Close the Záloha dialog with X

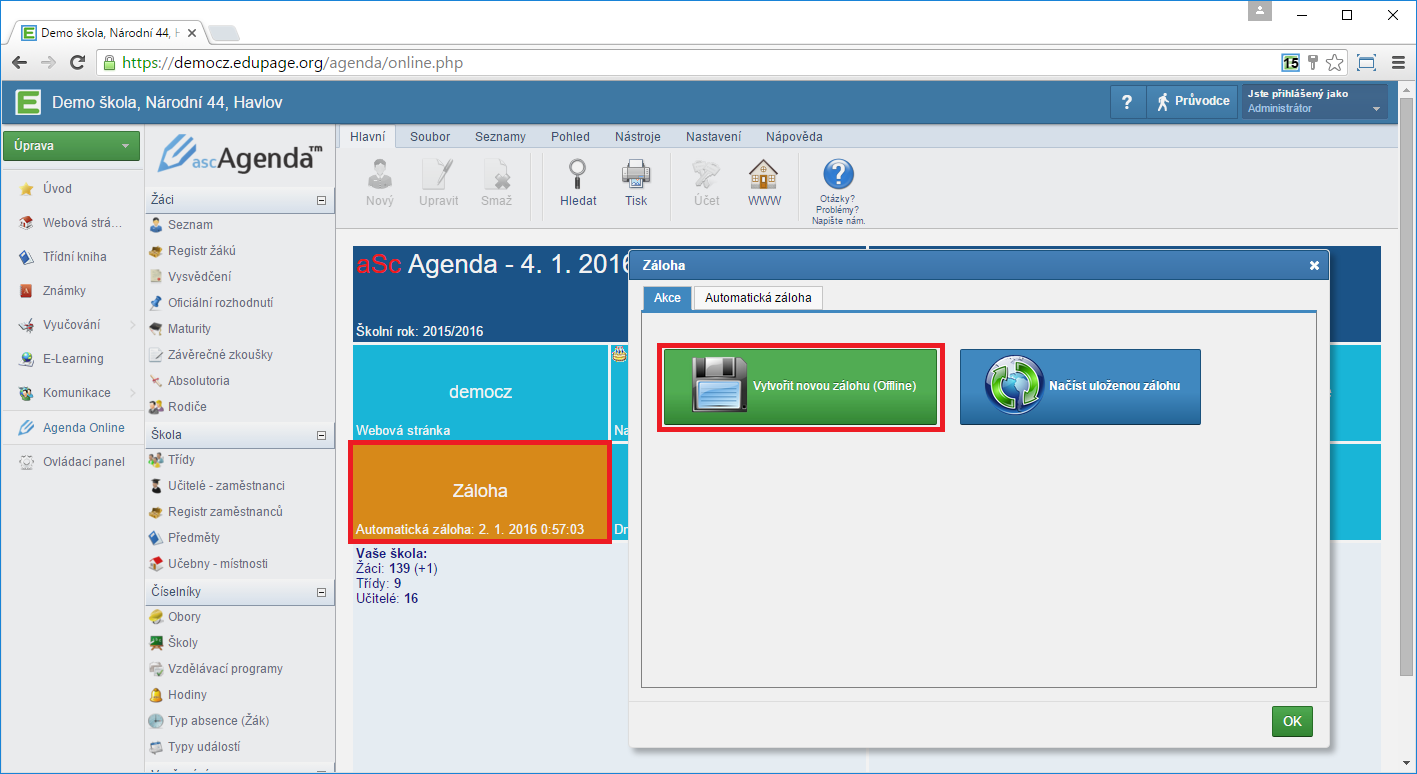pyautogui.click(x=1314, y=266)
